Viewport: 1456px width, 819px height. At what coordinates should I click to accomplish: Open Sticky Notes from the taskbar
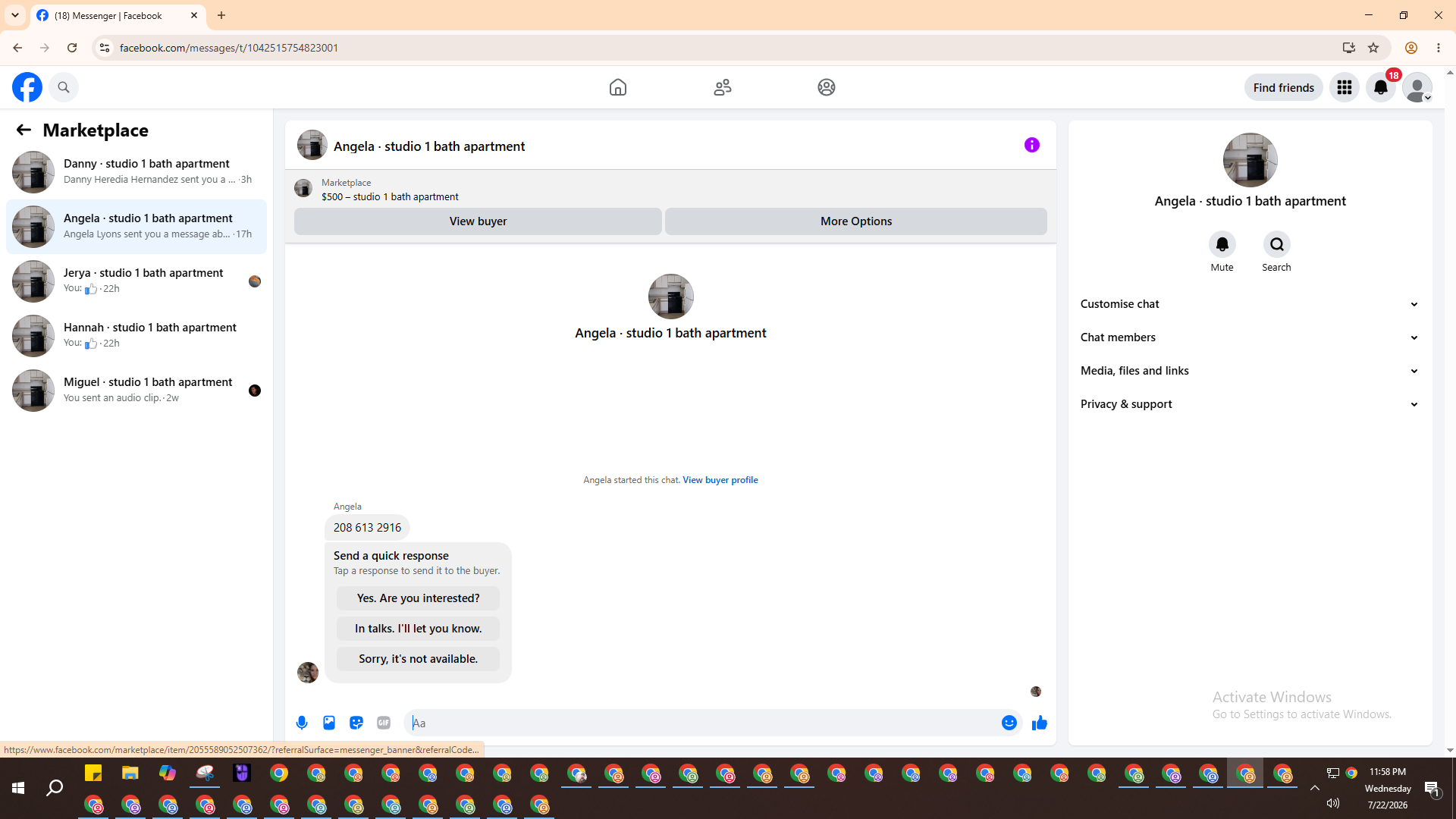pyautogui.click(x=93, y=773)
